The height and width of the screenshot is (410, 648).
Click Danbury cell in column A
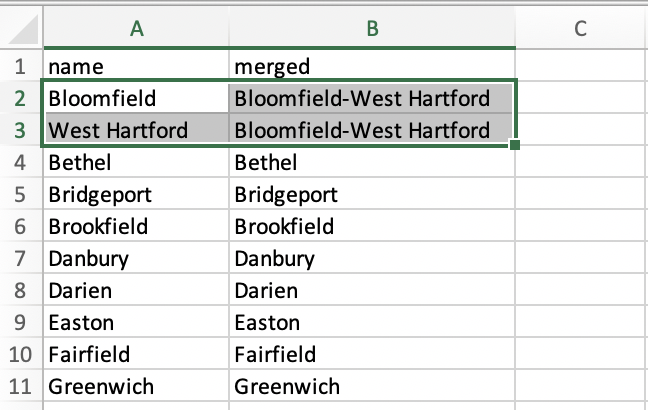point(136,258)
